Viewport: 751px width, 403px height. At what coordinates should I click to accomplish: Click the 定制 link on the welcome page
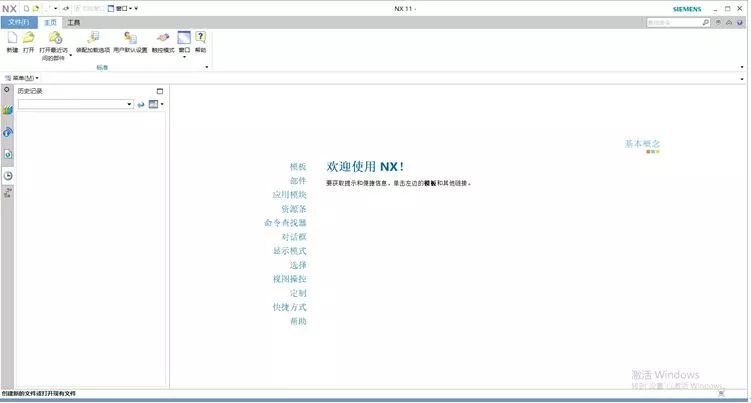pos(298,293)
